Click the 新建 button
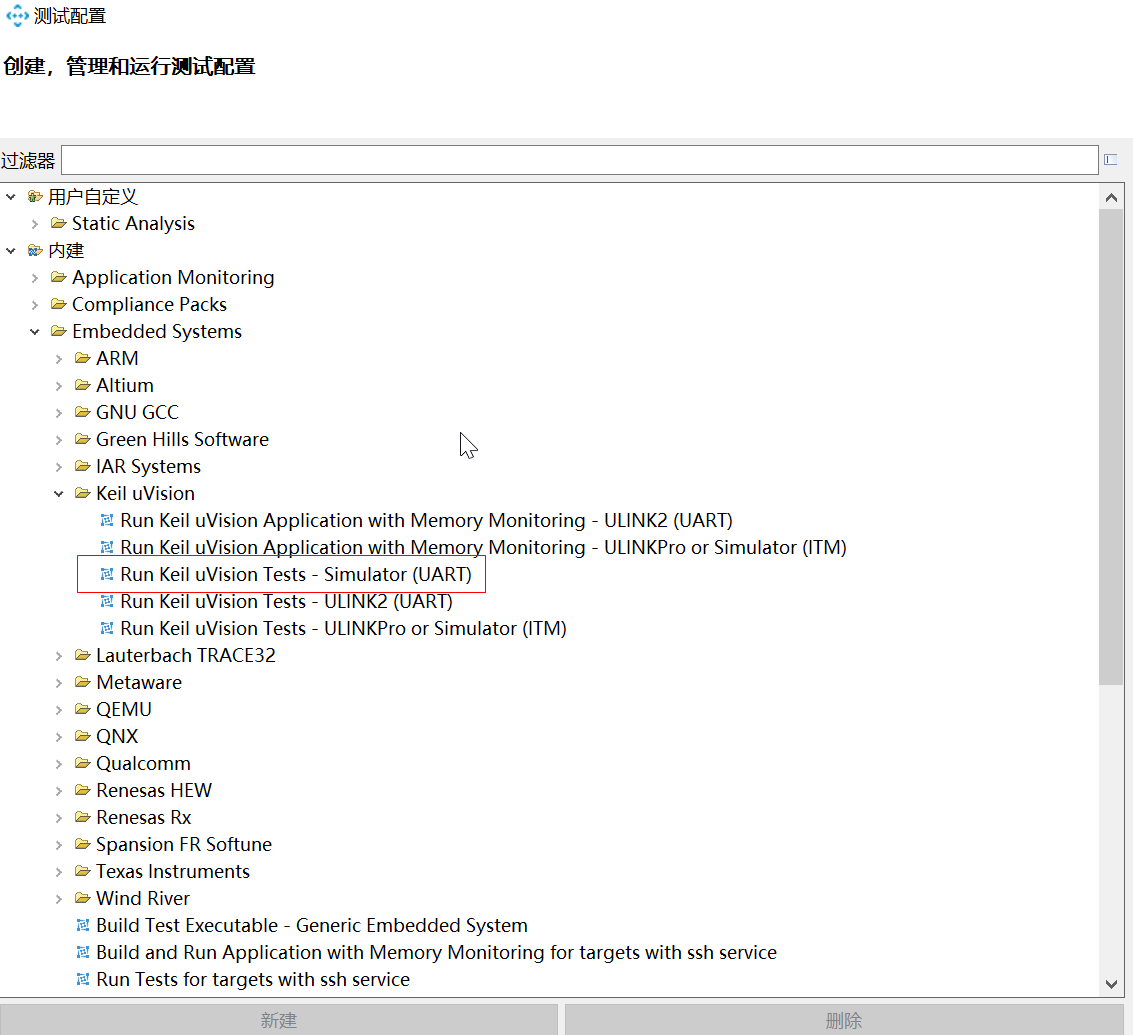The width and height of the screenshot is (1133, 1035). (x=279, y=1020)
